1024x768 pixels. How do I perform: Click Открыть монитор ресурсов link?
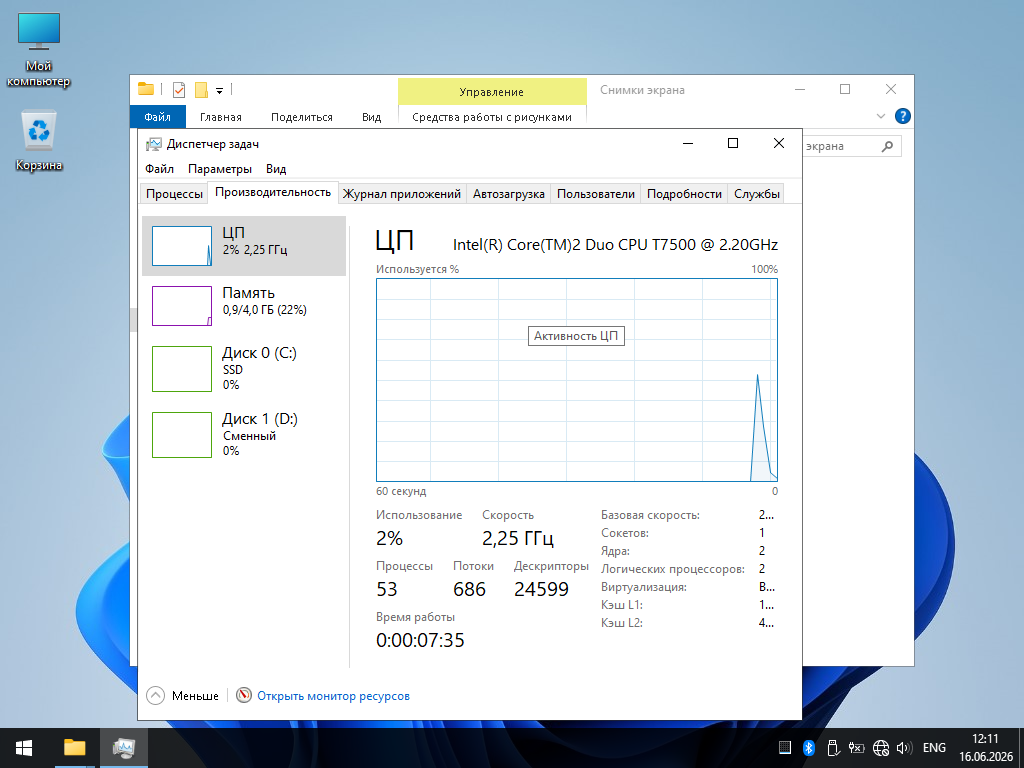(333, 696)
